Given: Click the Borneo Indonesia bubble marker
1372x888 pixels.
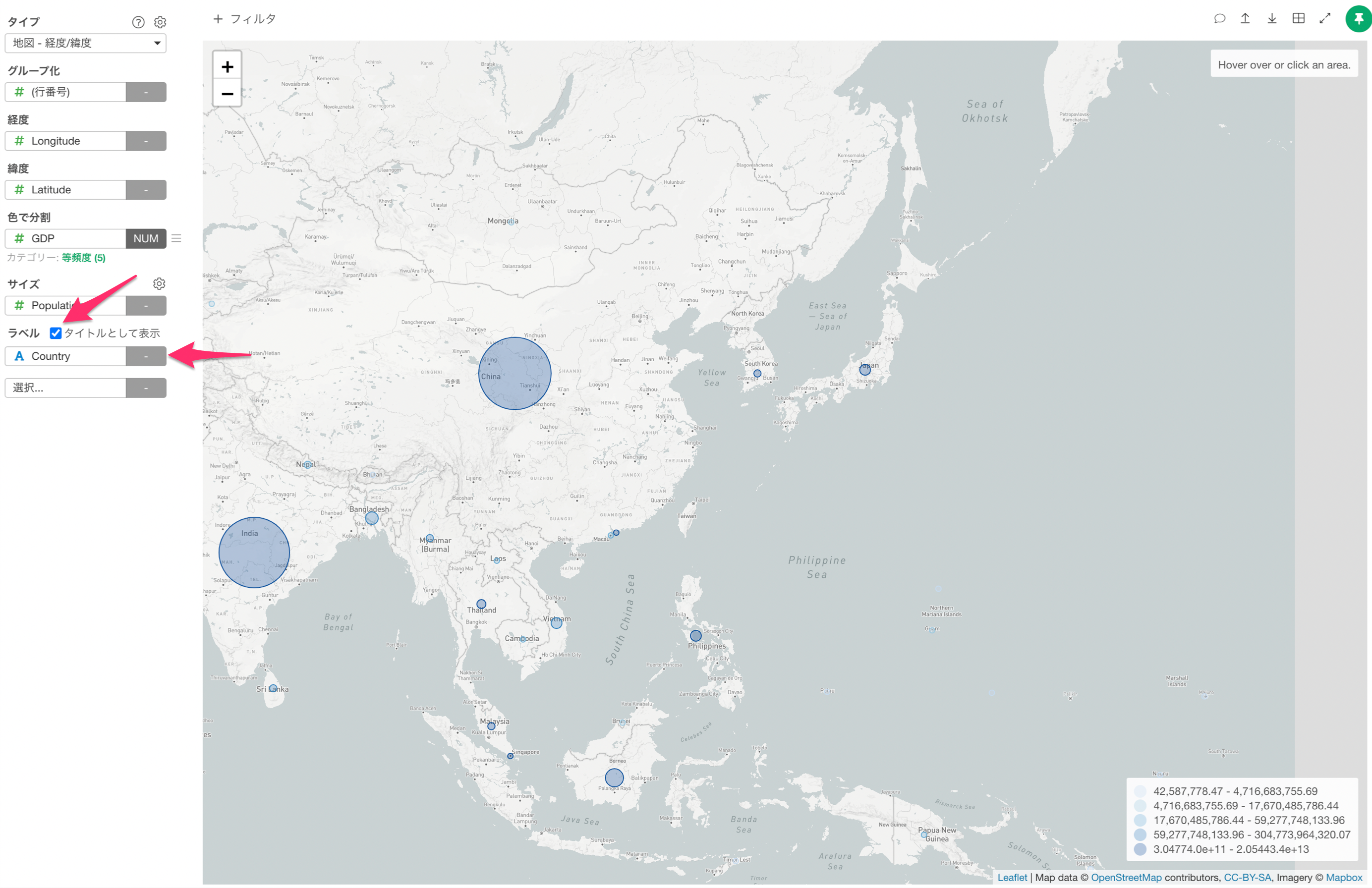Looking at the screenshot, I should (615, 777).
